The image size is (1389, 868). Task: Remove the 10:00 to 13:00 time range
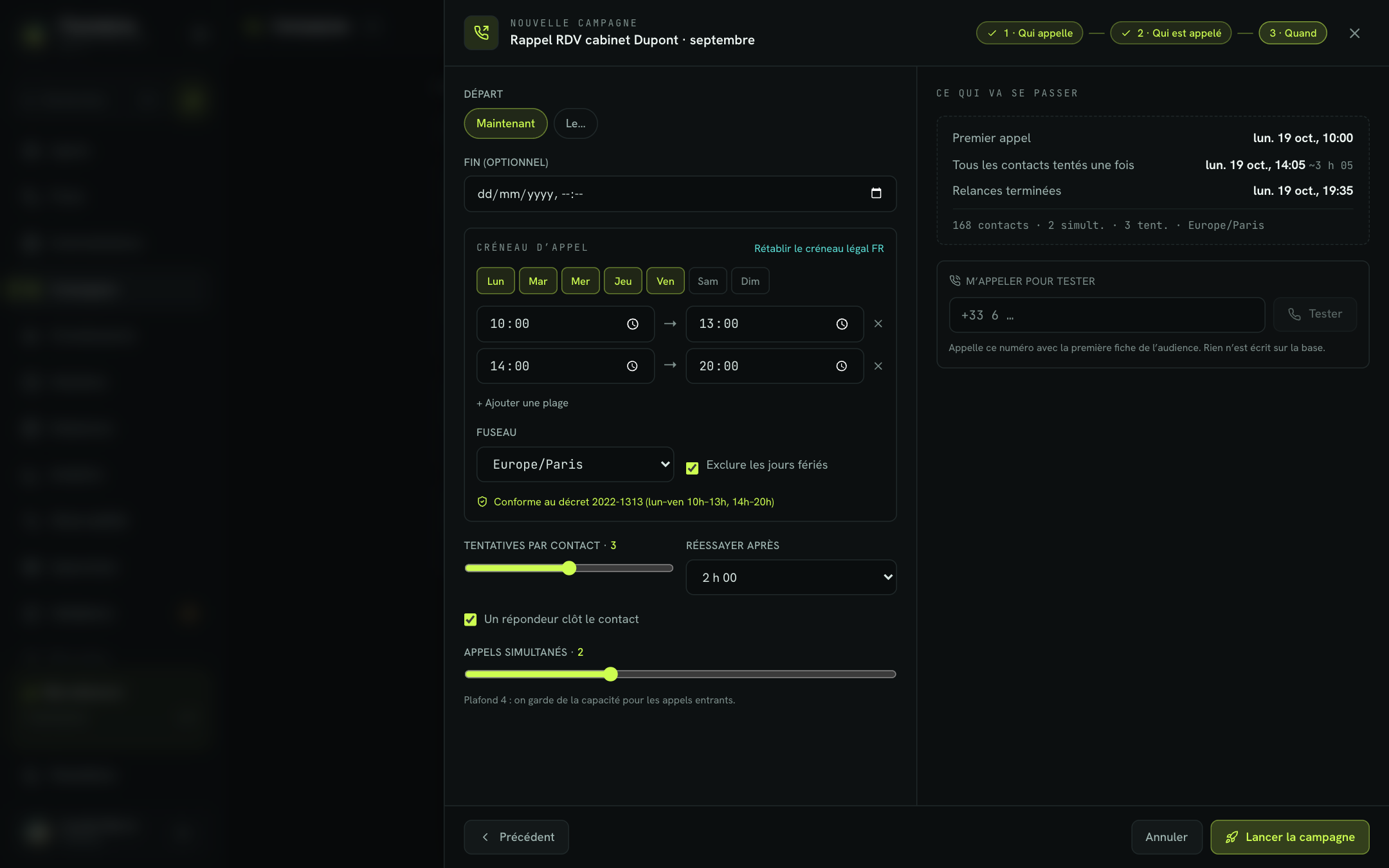click(878, 324)
